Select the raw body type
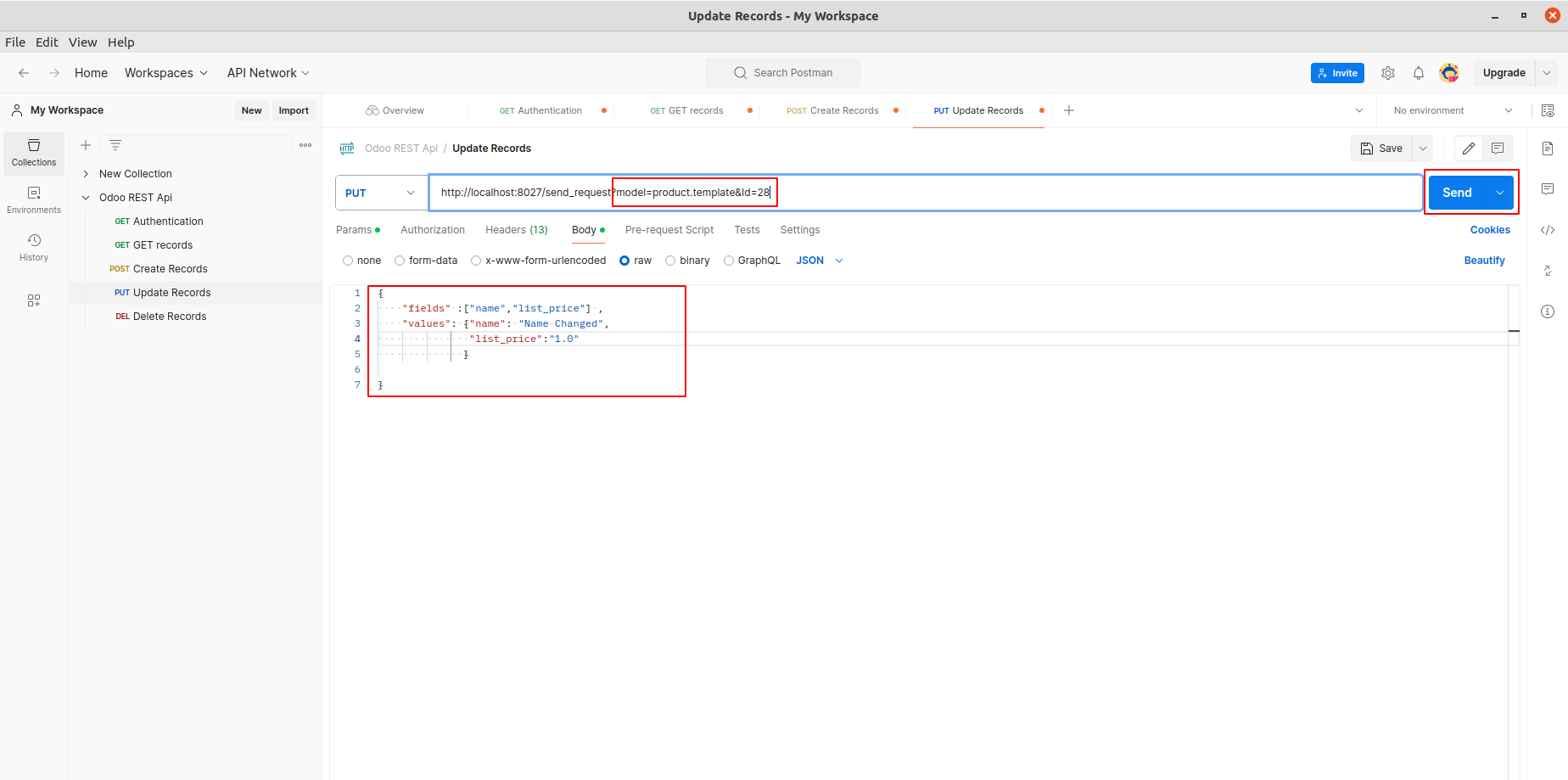Screen dimensions: 1568x780 tap(624, 261)
